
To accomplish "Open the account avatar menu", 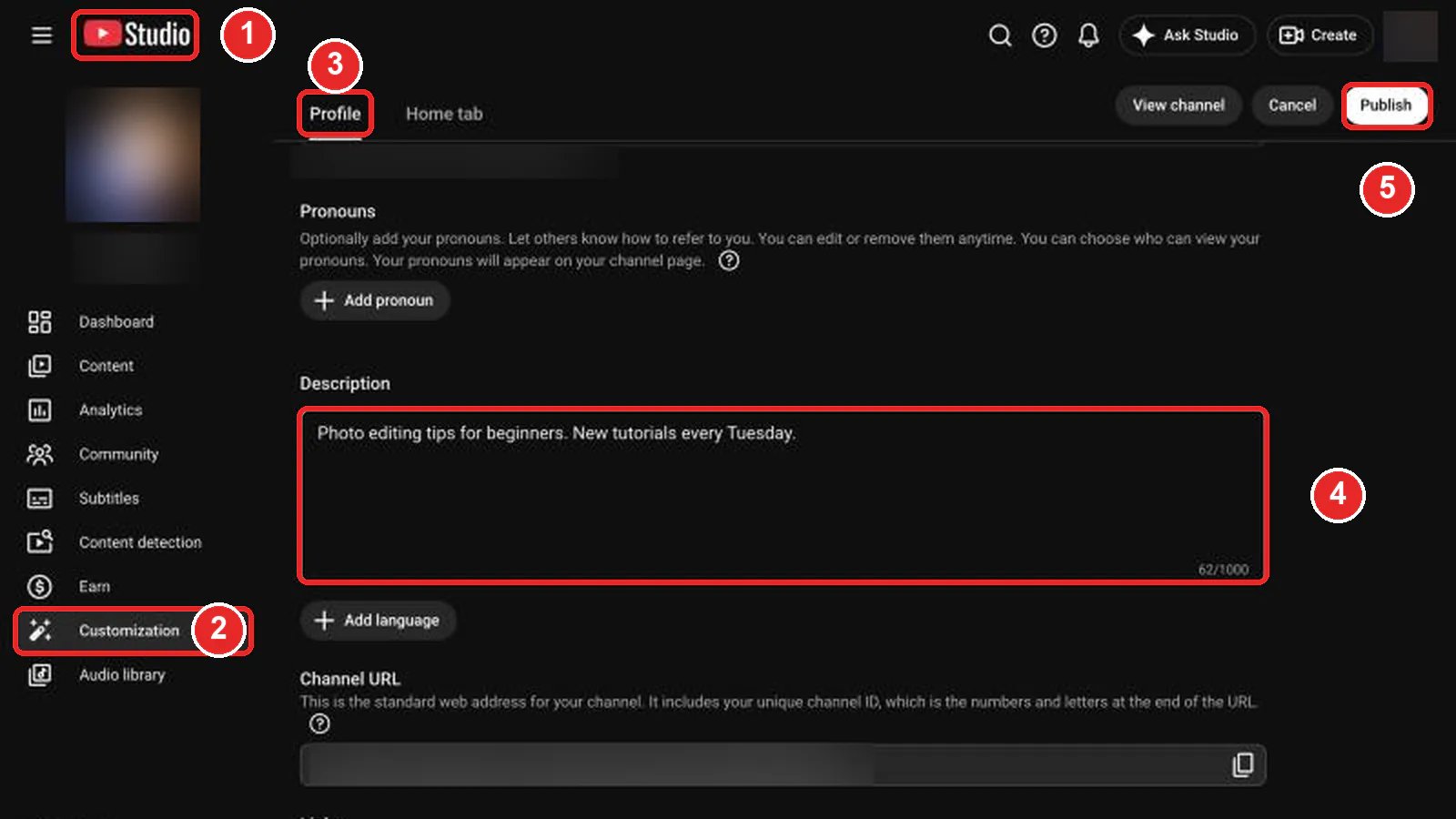I will click(x=1410, y=35).
